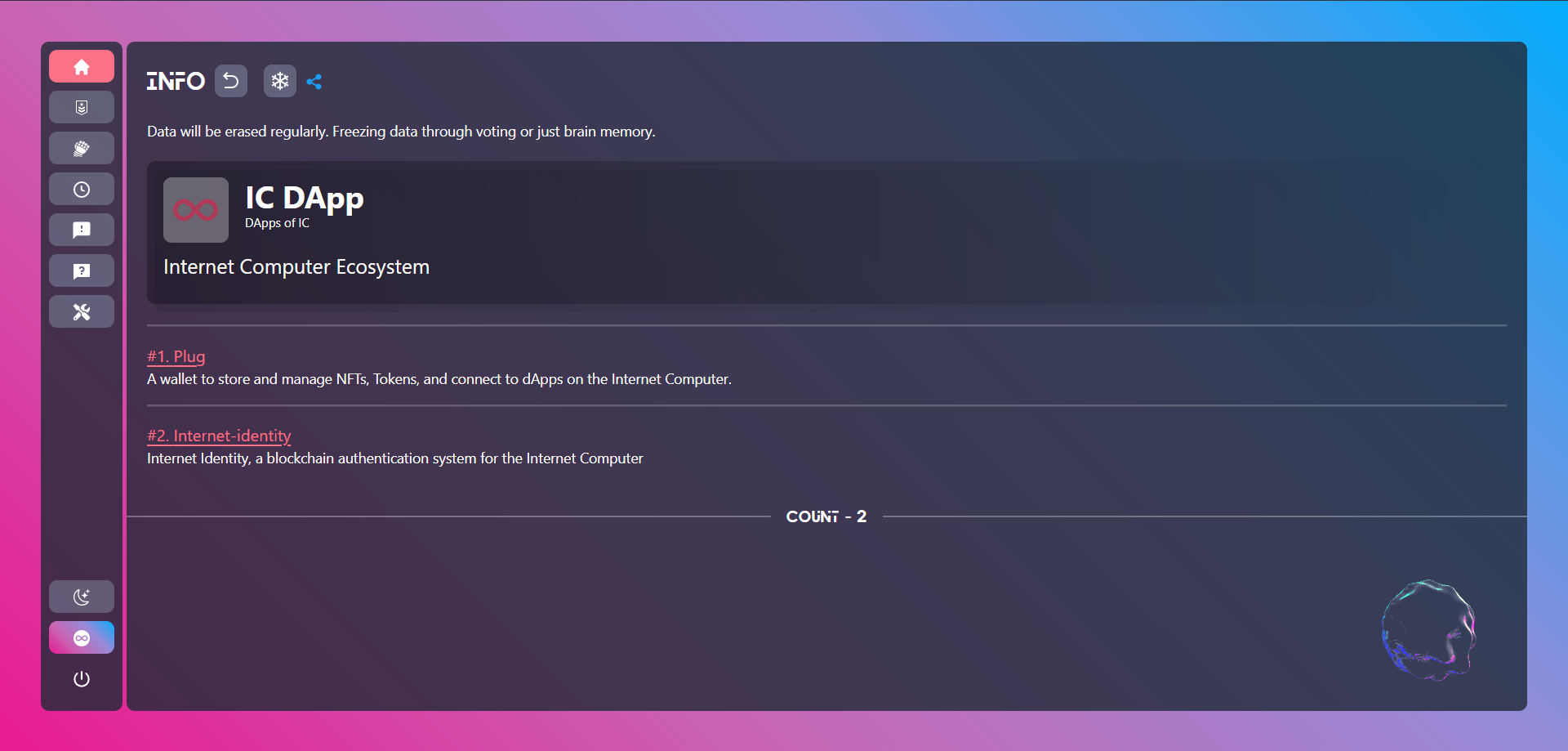Click the gradient infinity account button in the sidebar
This screenshot has height=751, width=1568.
[82, 637]
